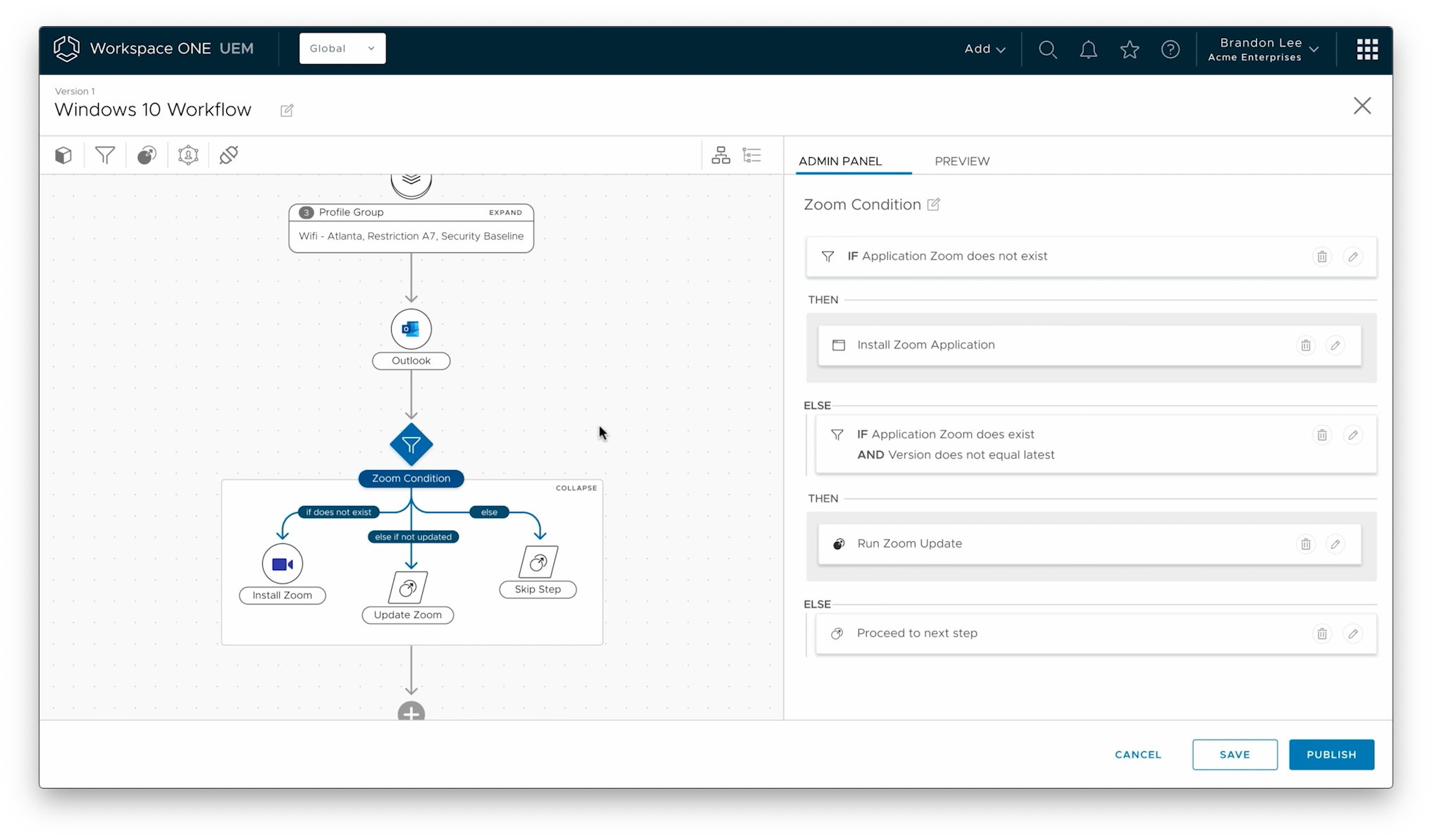Click the Outlook node label
Viewport: 1432px width, 840px height.
pyautogui.click(x=411, y=361)
